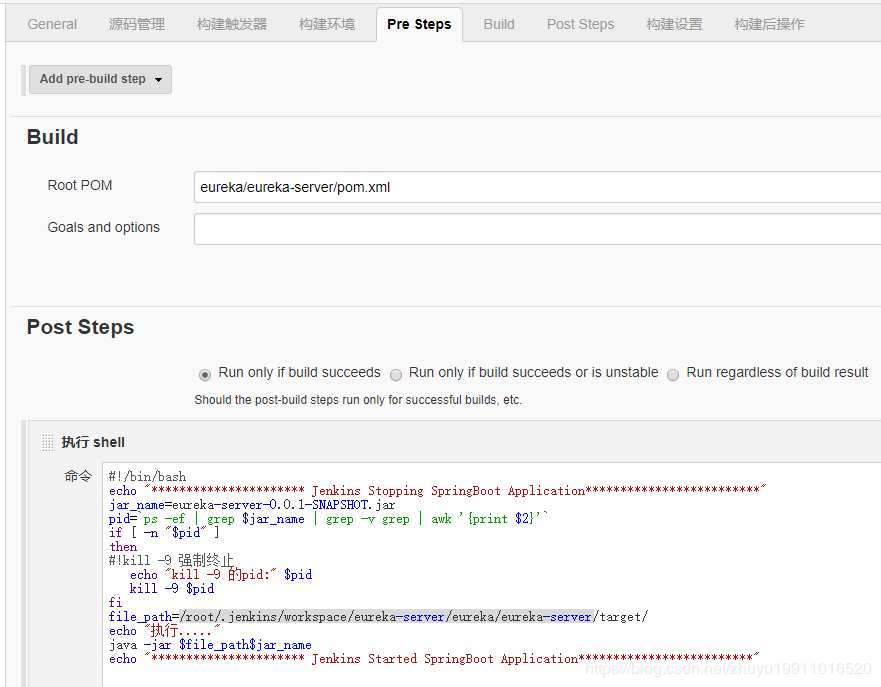Switch to the 构建环境 tab
This screenshot has height=687, width=881.
pos(327,24)
